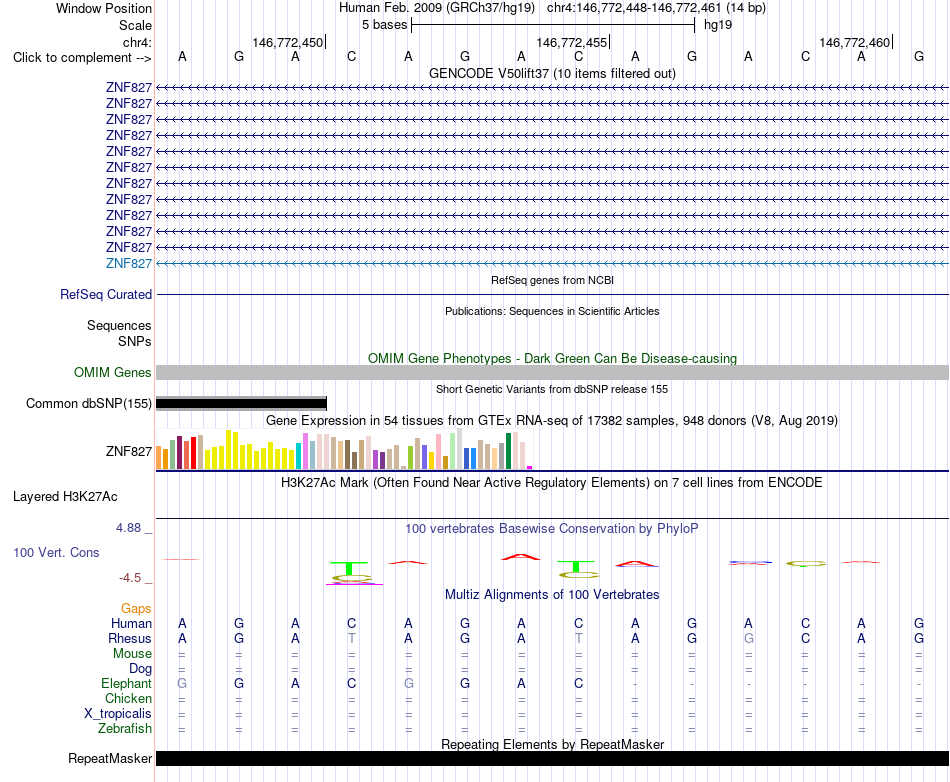
Task: Select the Scale track label
Action: 135,25
